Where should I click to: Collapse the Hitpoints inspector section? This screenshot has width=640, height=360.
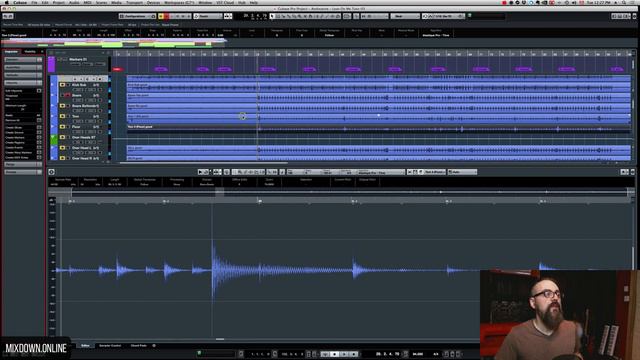(23, 83)
